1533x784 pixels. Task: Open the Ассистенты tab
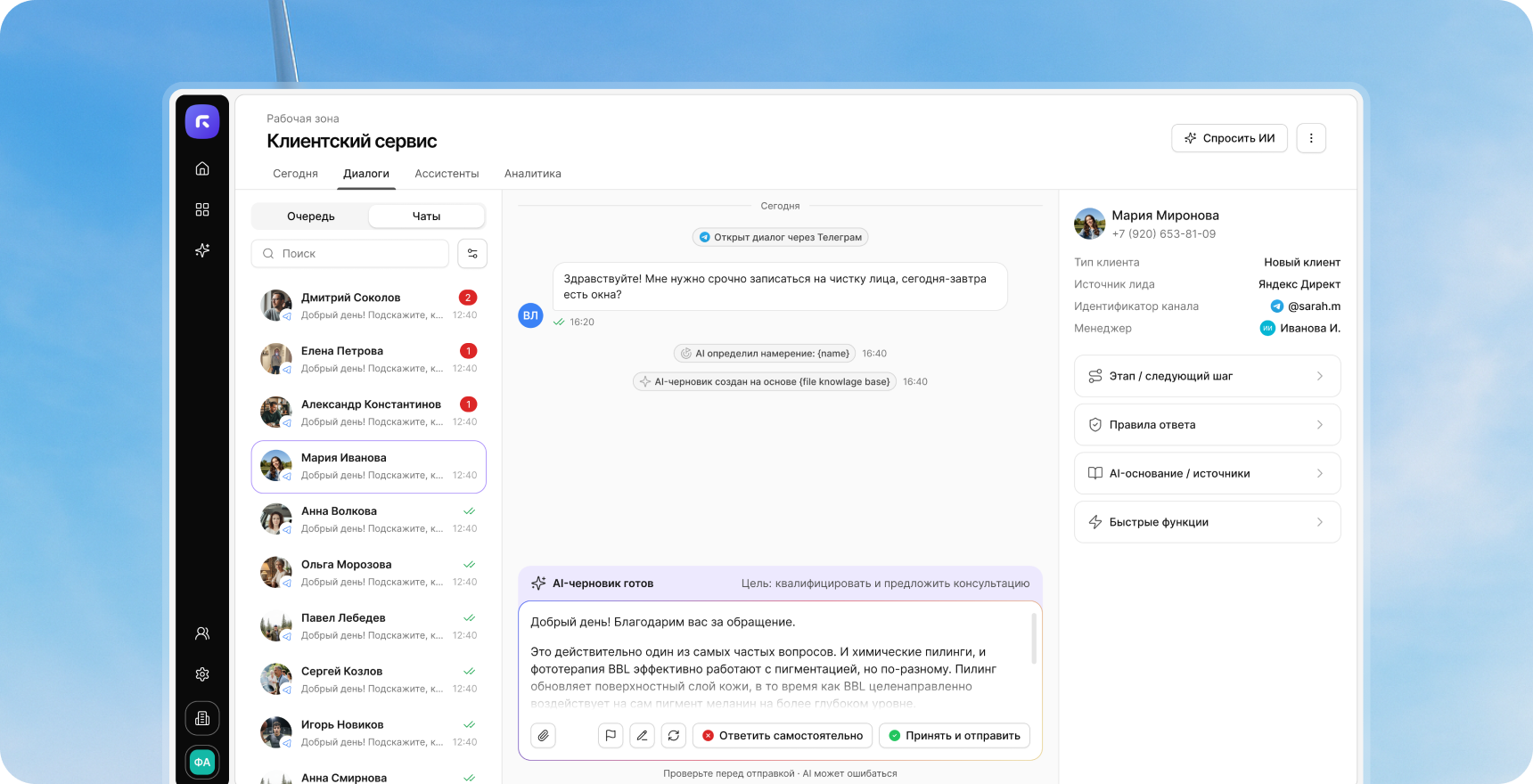coord(447,174)
